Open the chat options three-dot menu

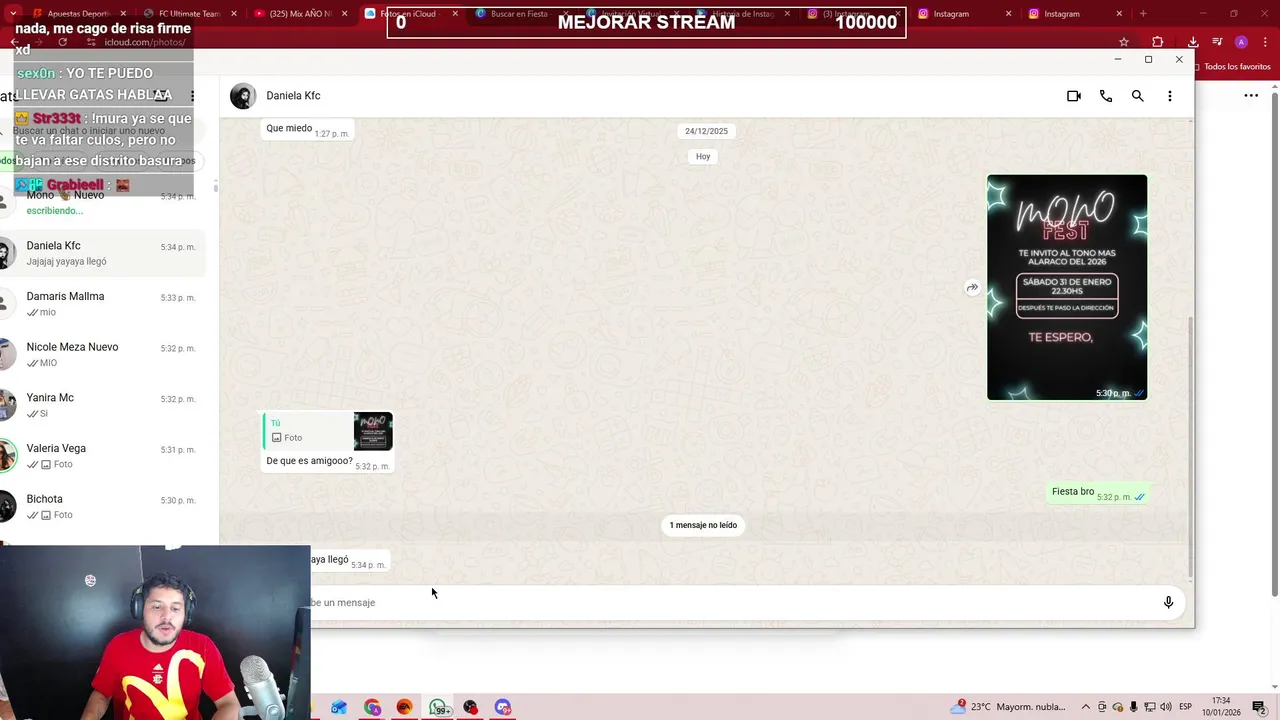(1169, 96)
